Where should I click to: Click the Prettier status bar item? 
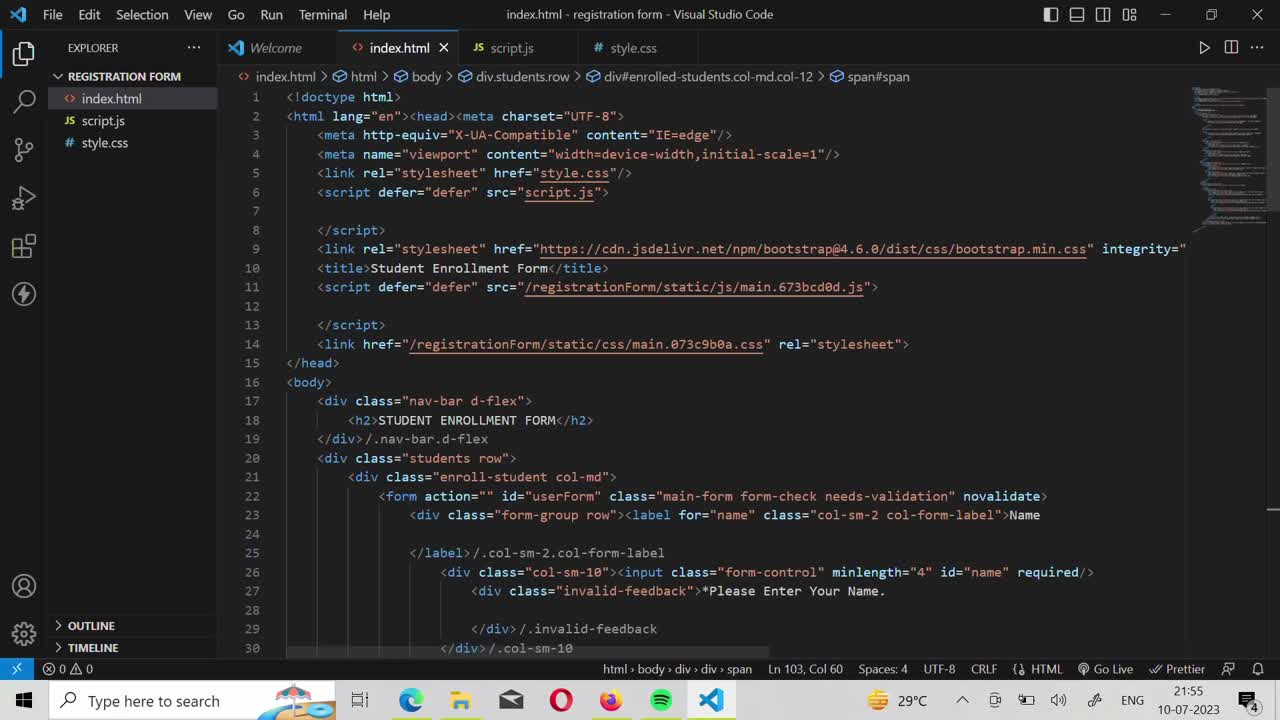1177,669
